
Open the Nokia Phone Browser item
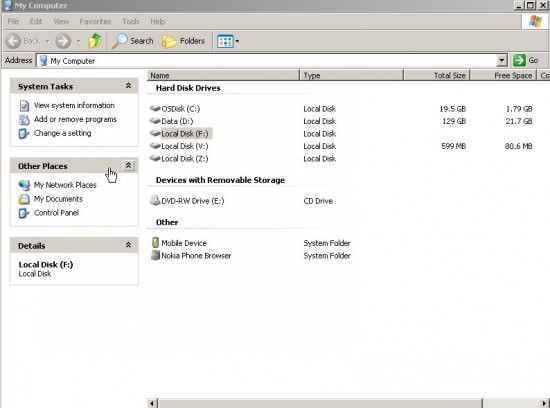191,256
